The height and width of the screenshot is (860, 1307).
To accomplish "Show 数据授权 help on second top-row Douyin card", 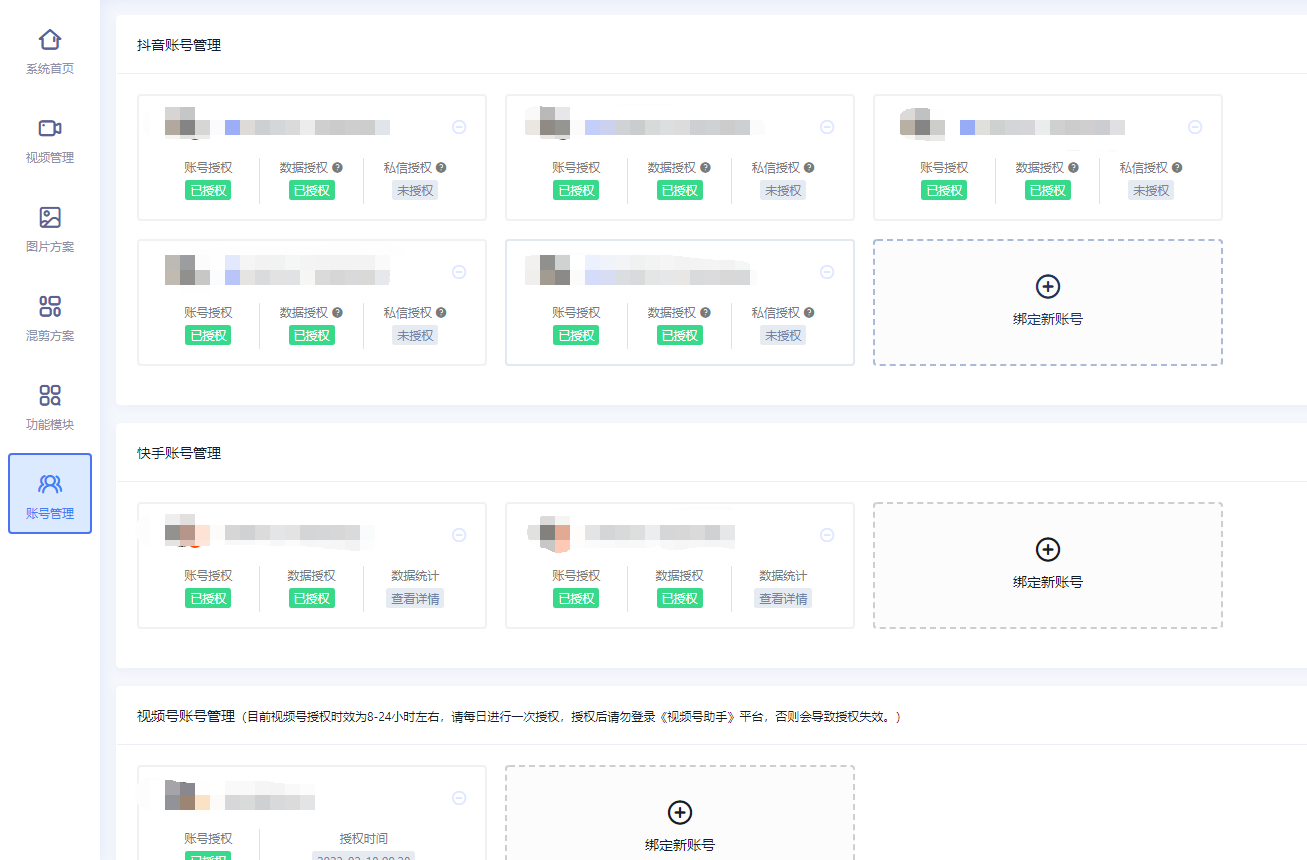I will (x=705, y=168).
